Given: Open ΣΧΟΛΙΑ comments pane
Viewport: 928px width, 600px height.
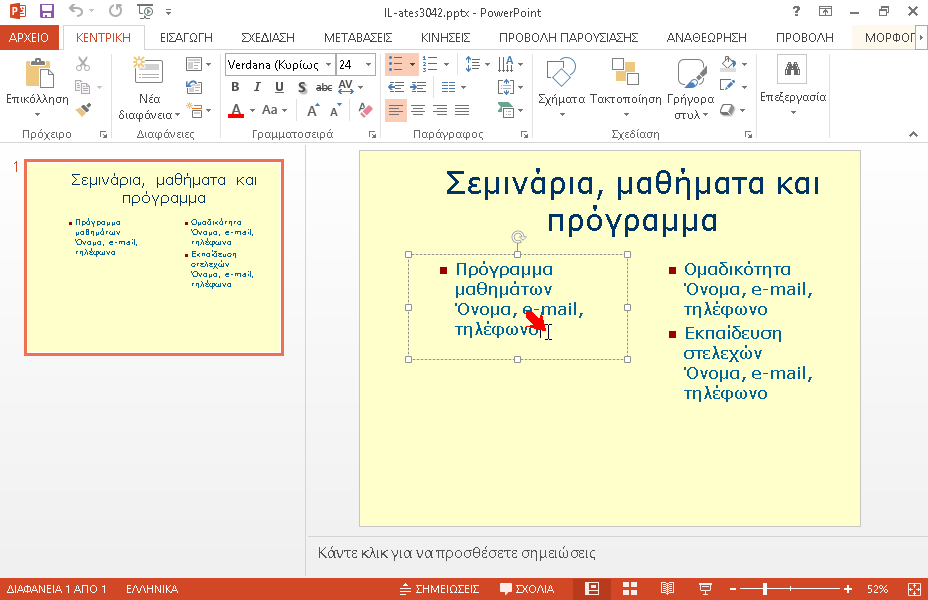Looking at the screenshot, I should 527,589.
